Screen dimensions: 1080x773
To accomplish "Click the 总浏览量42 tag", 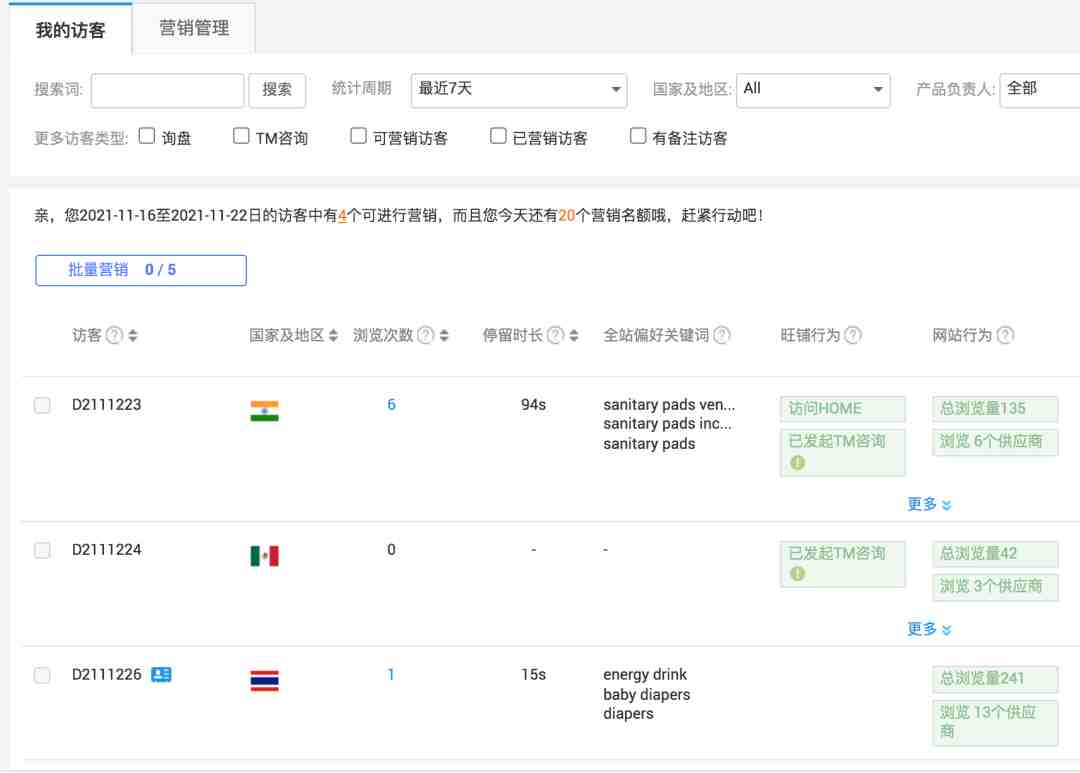I will [995, 554].
